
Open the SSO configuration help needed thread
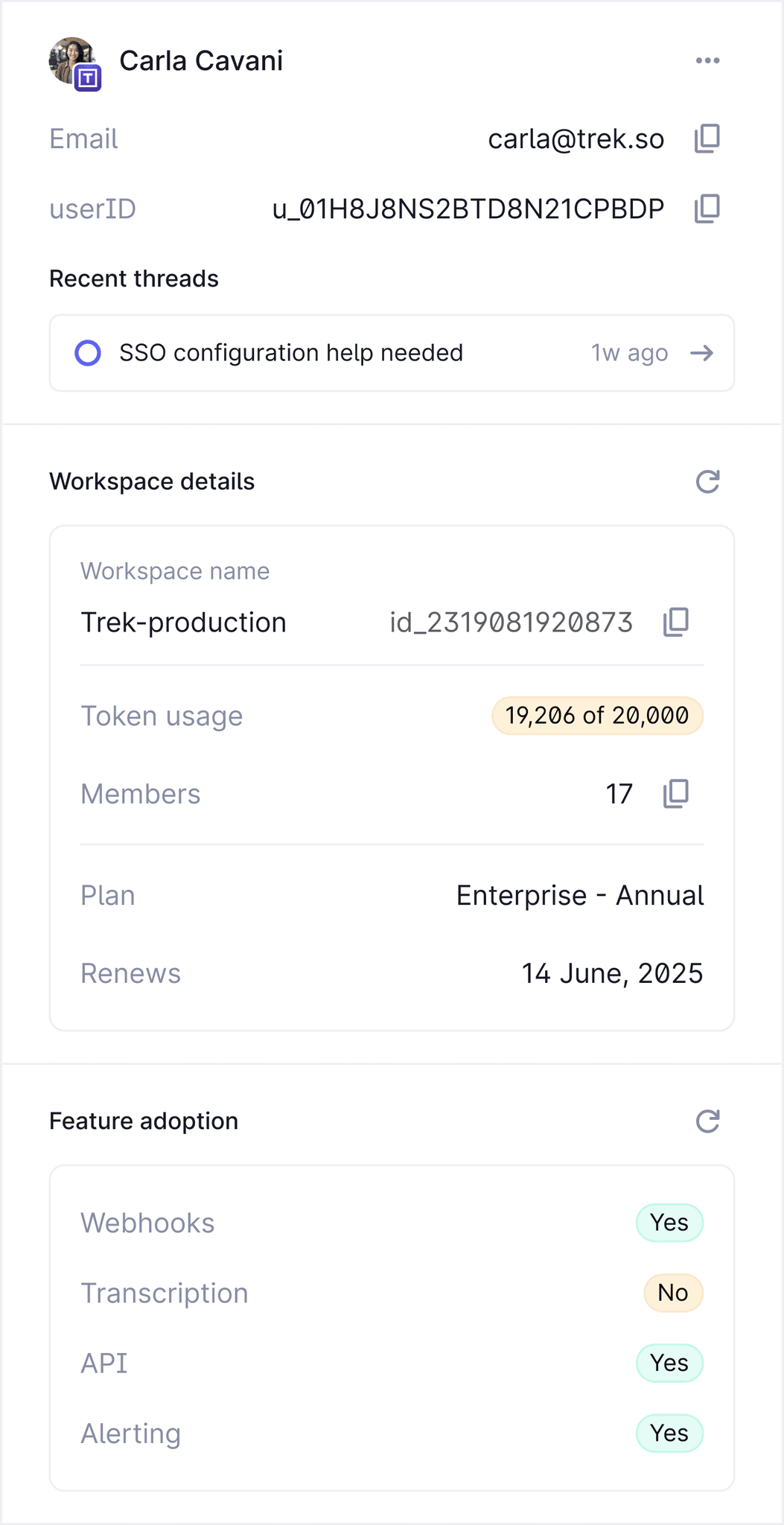pos(291,353)
